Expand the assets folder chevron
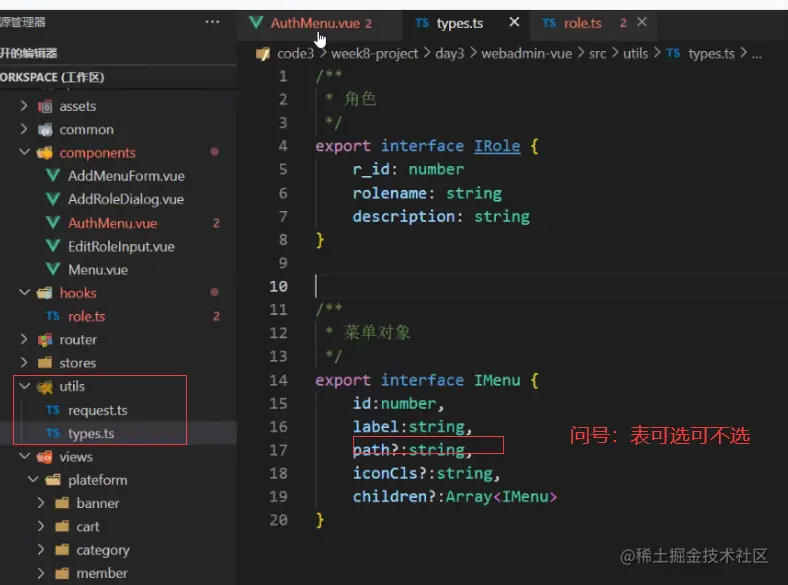788x585 pixels. [x=24, y=106]
